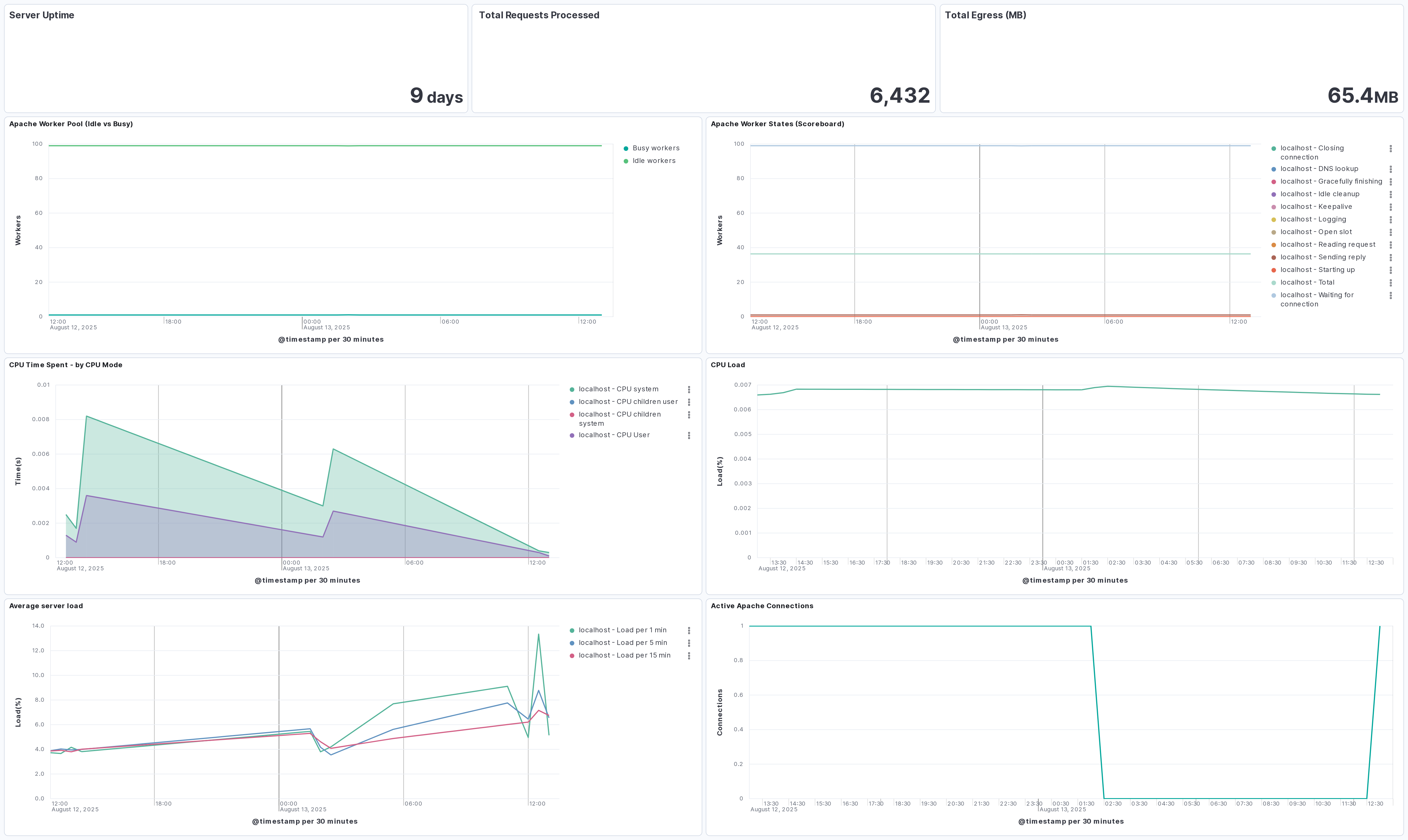
Task: Click the CPU Load panel title
Action: click(x=728, y=365)
